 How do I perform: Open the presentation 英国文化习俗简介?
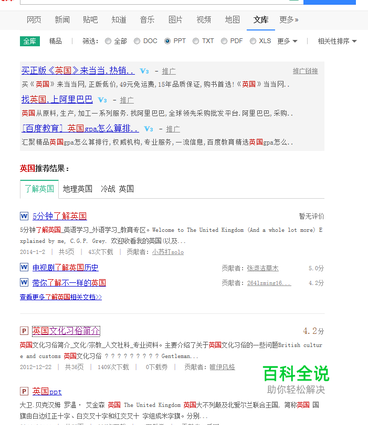point(66,331)
